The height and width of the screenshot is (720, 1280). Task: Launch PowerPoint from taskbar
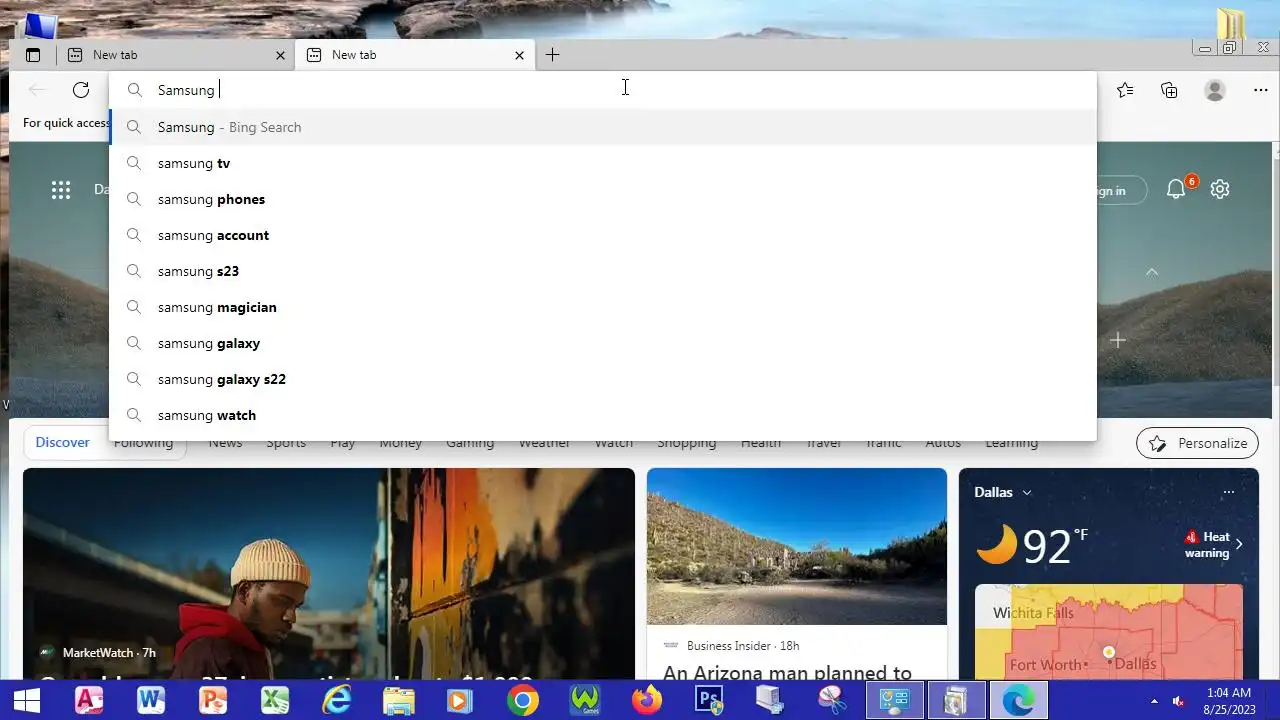(x=213, y=701)
